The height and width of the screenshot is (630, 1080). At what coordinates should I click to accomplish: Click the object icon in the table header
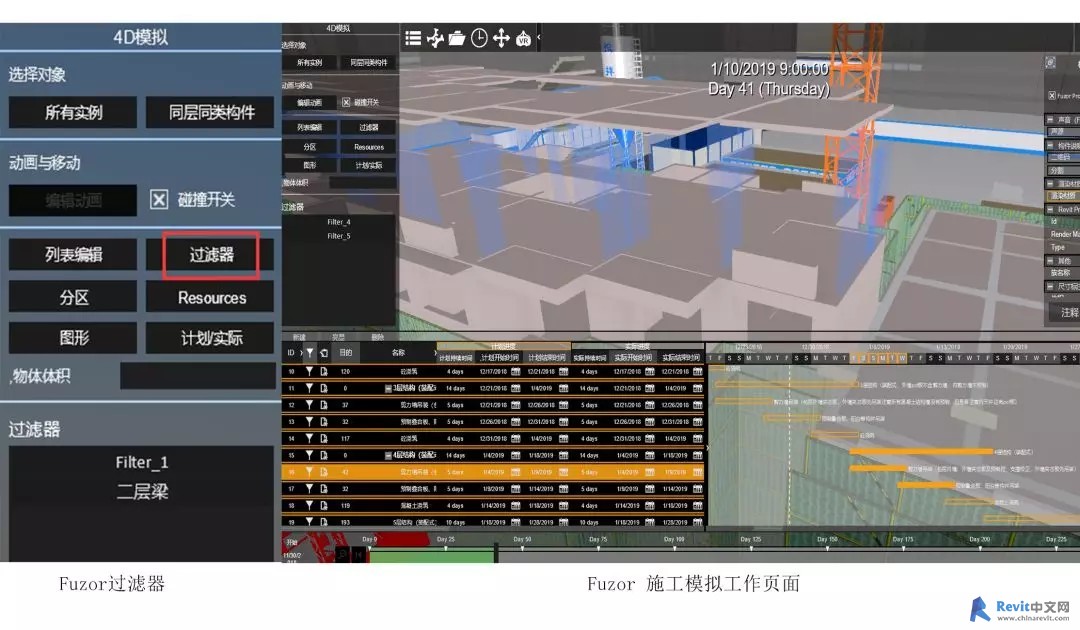coord(324,353)
